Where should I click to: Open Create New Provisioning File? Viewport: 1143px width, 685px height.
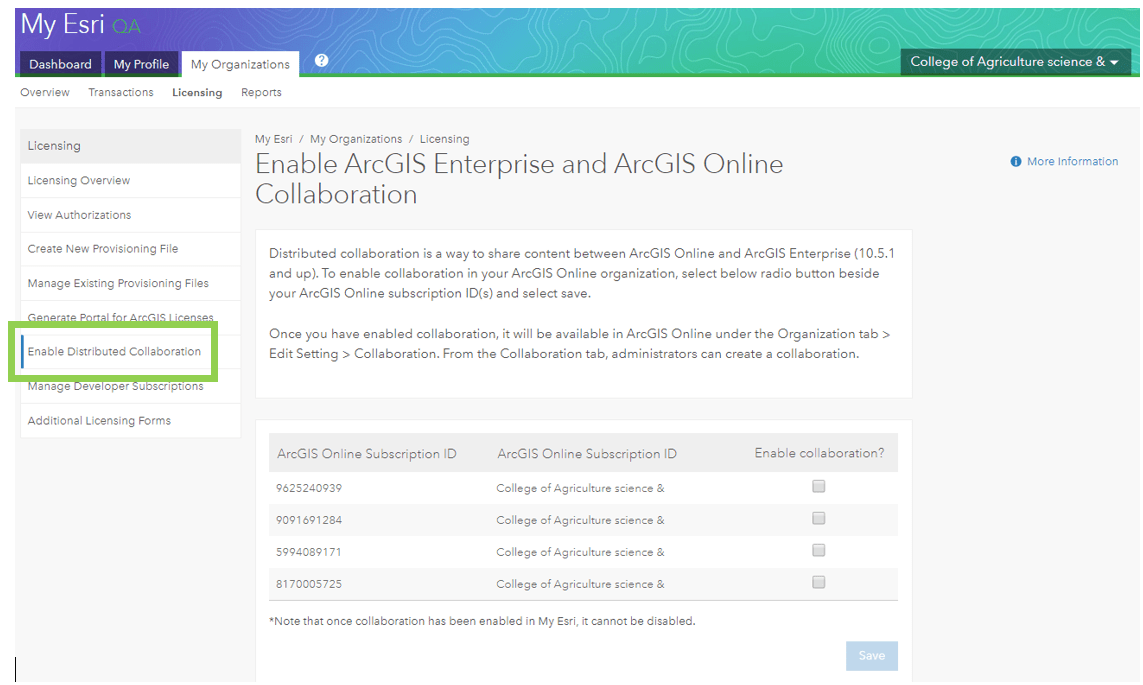pos(130,249)
